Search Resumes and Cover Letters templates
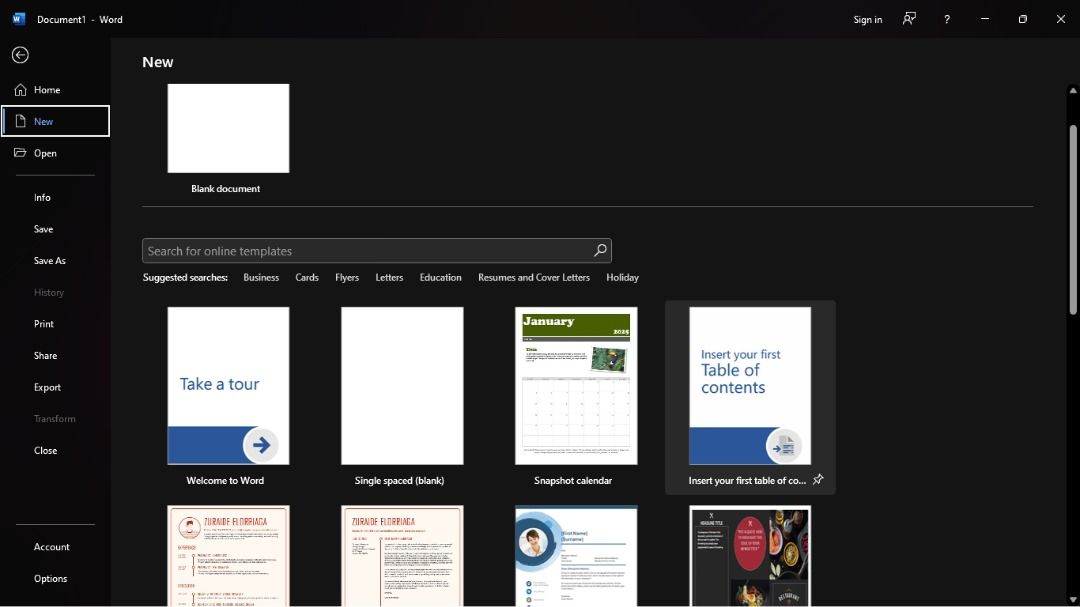Viewport: 1080px width, 607px height. point(534,277)
